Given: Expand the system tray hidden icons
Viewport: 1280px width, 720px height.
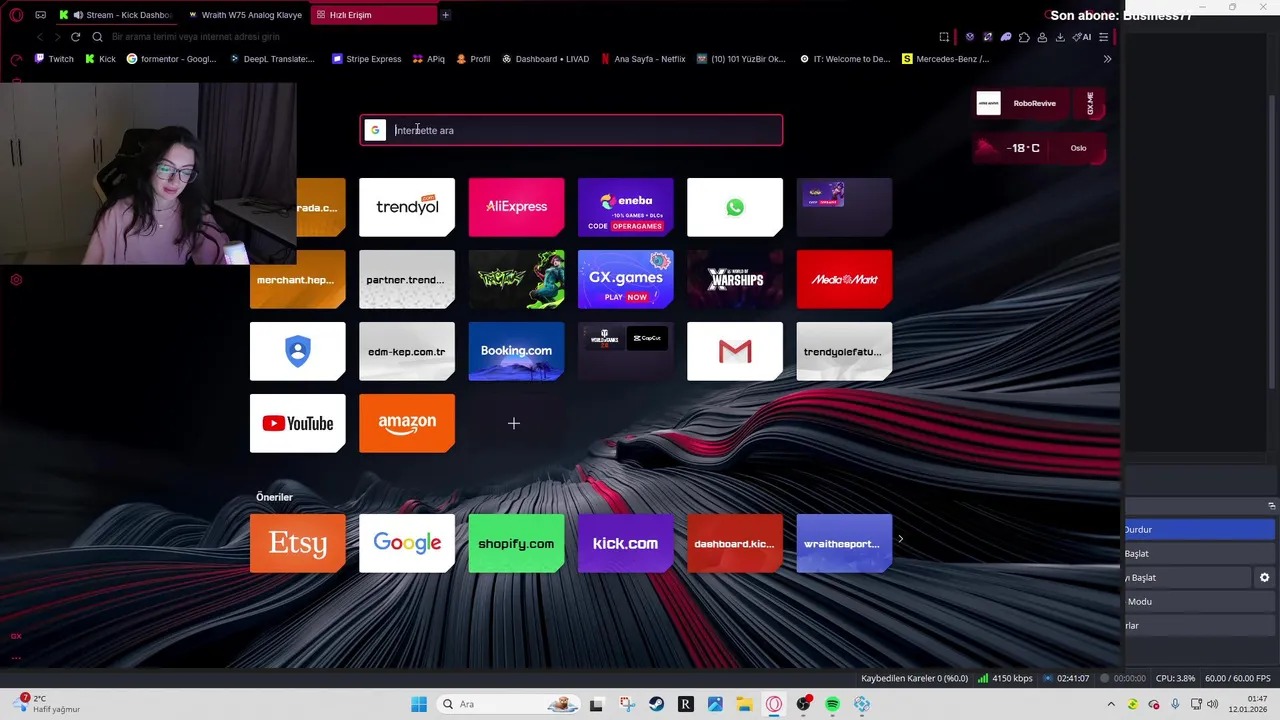Looking at the screenshot, I should point(1111,704).
